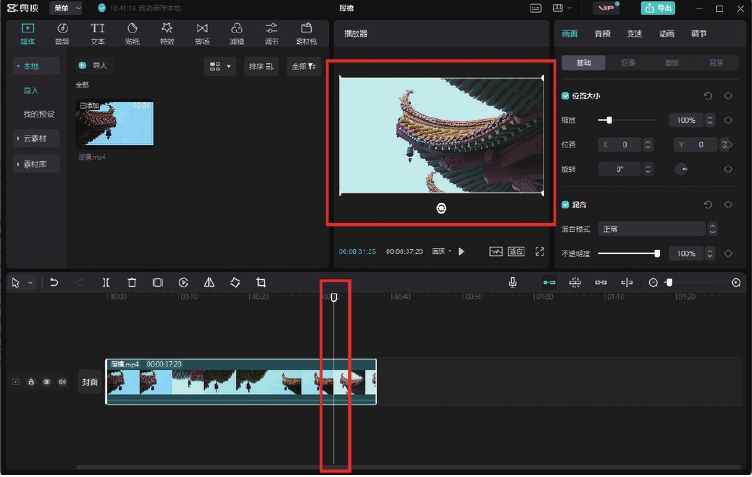Image resolution: width=752 pixels, height=477 pixels.
Task: Click the crop tool in timeline toolbar
Action: coord(261,283)
